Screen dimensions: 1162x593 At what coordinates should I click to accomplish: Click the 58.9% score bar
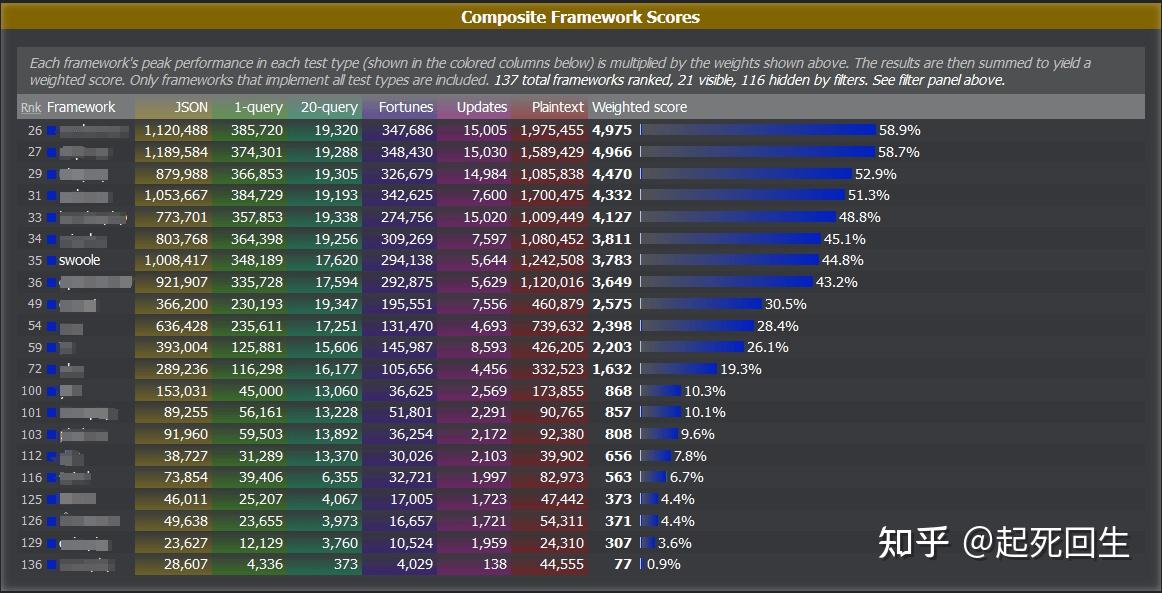[758, 130]
